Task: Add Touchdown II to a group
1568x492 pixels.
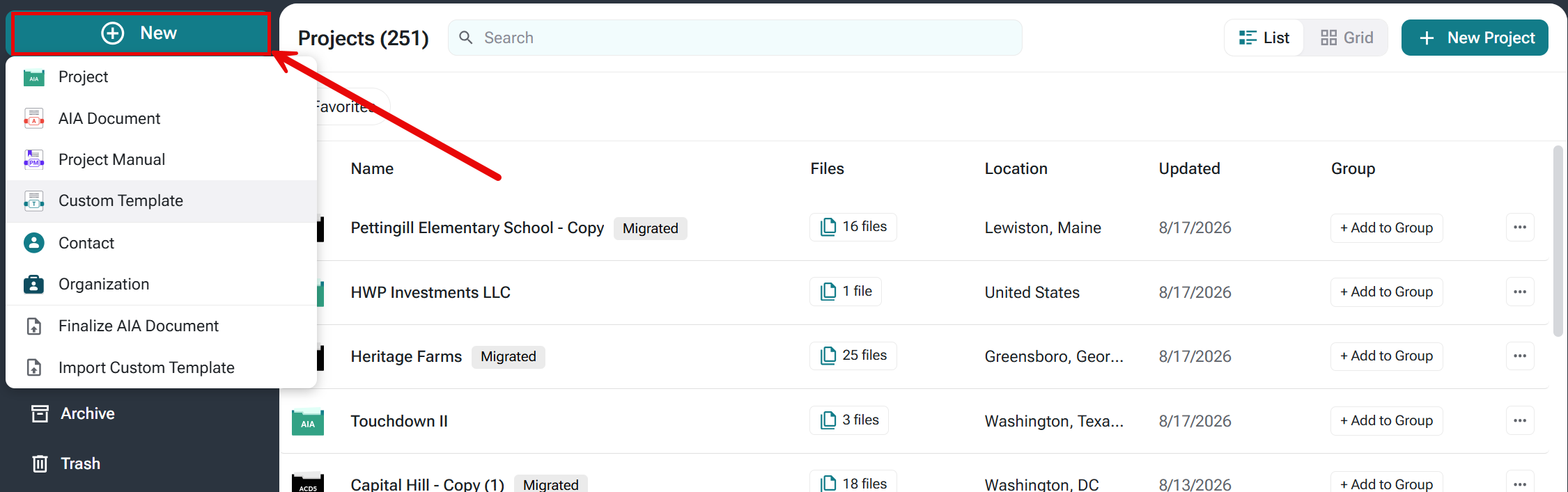Action: point(1386,421)
